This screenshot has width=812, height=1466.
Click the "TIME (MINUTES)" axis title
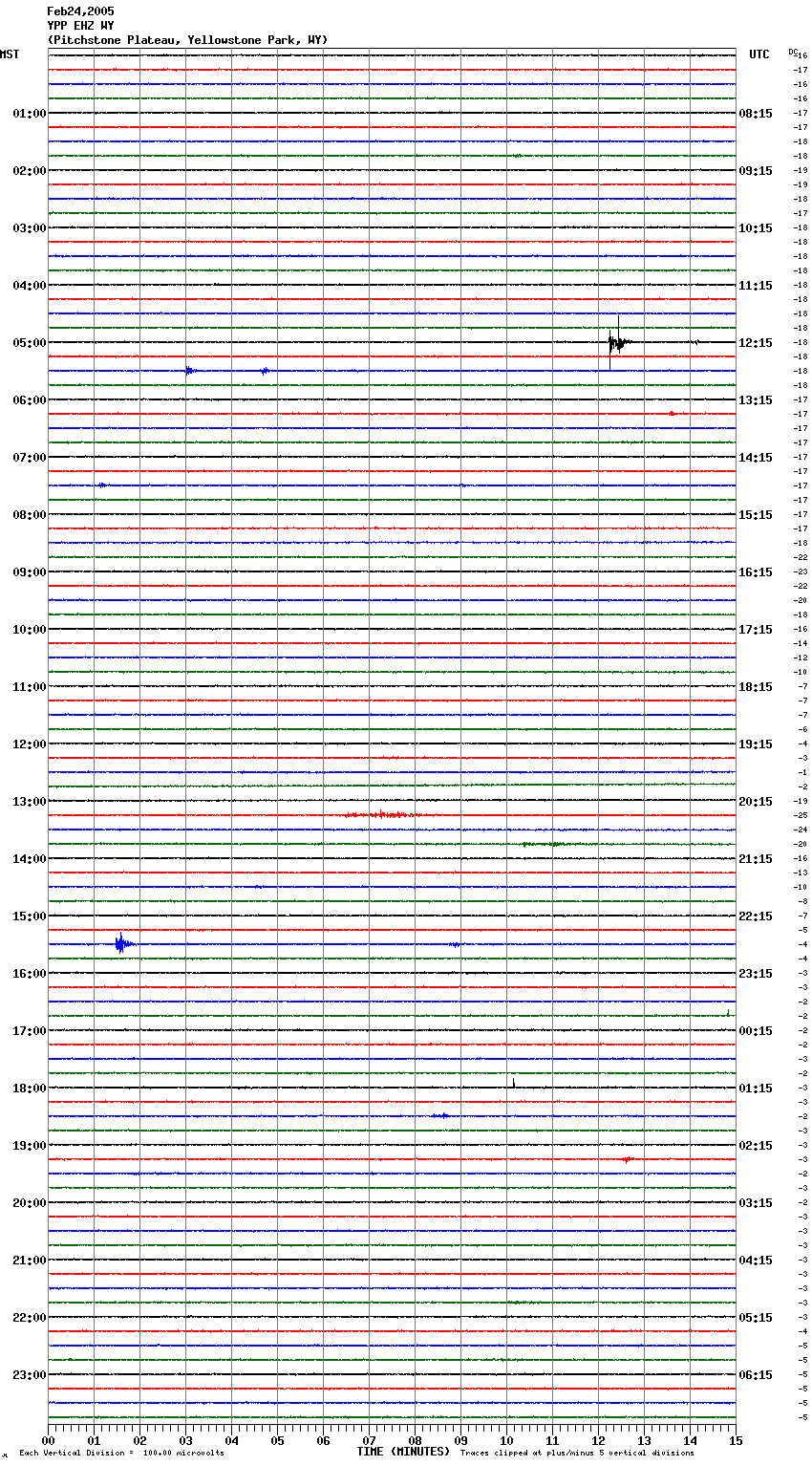(403, 1452)
